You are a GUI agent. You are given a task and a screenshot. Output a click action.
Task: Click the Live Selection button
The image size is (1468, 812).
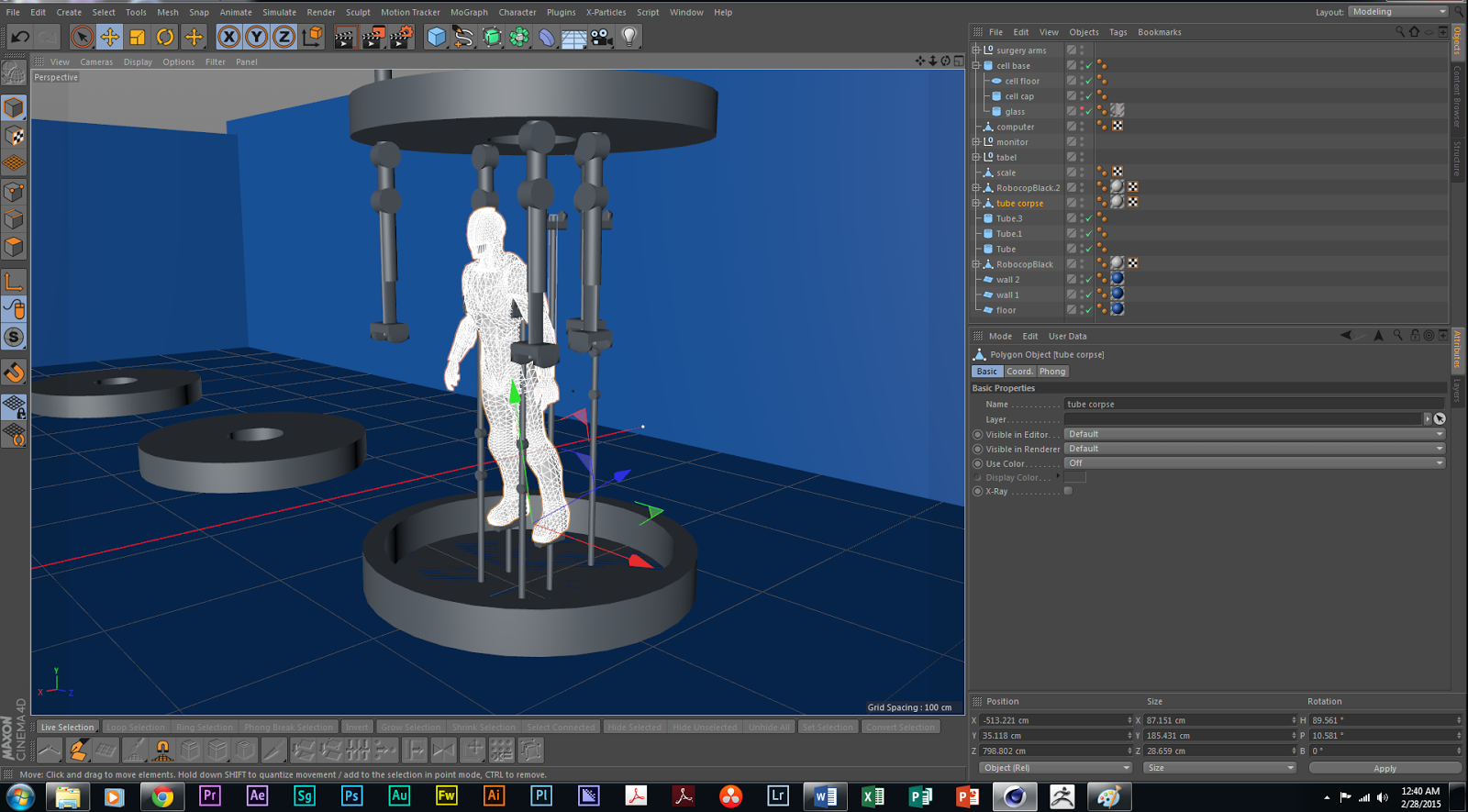pos(68,727)
